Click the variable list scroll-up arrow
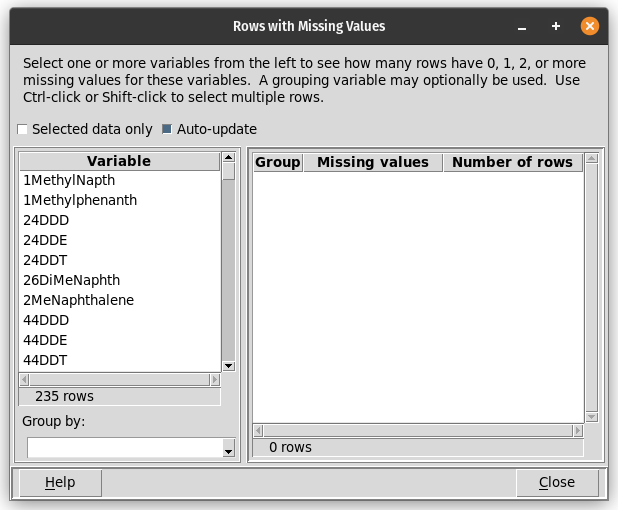 (229, 157)
